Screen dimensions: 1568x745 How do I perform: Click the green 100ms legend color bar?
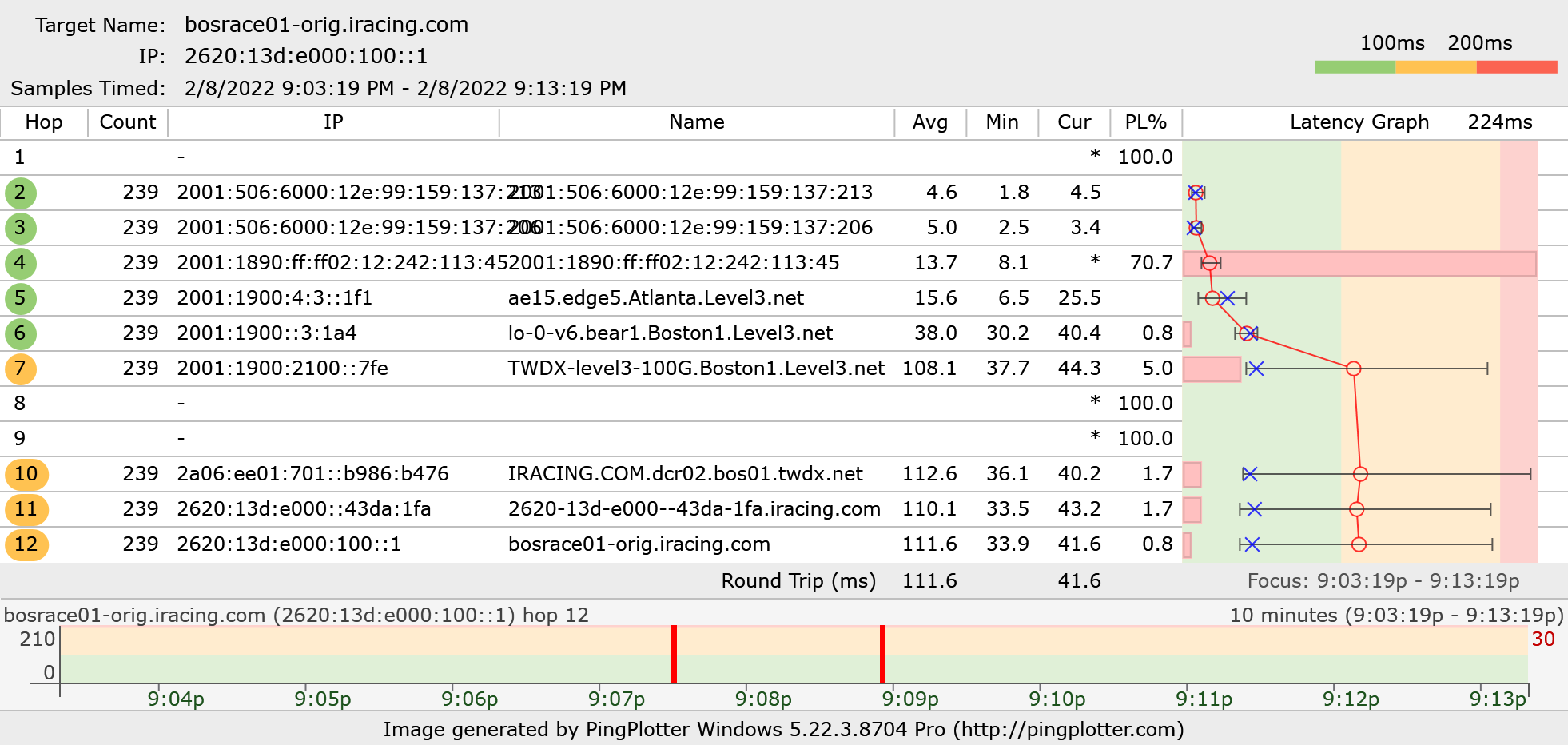(x=1355, y=67)
